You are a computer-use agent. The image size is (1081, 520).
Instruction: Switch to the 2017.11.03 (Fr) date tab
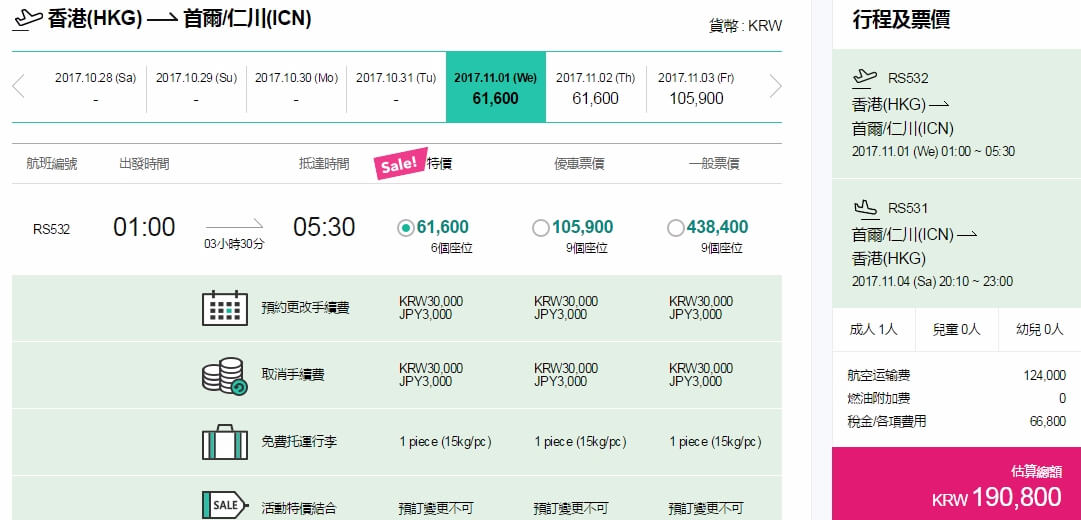pyautogui.click(x=696, y=88)
